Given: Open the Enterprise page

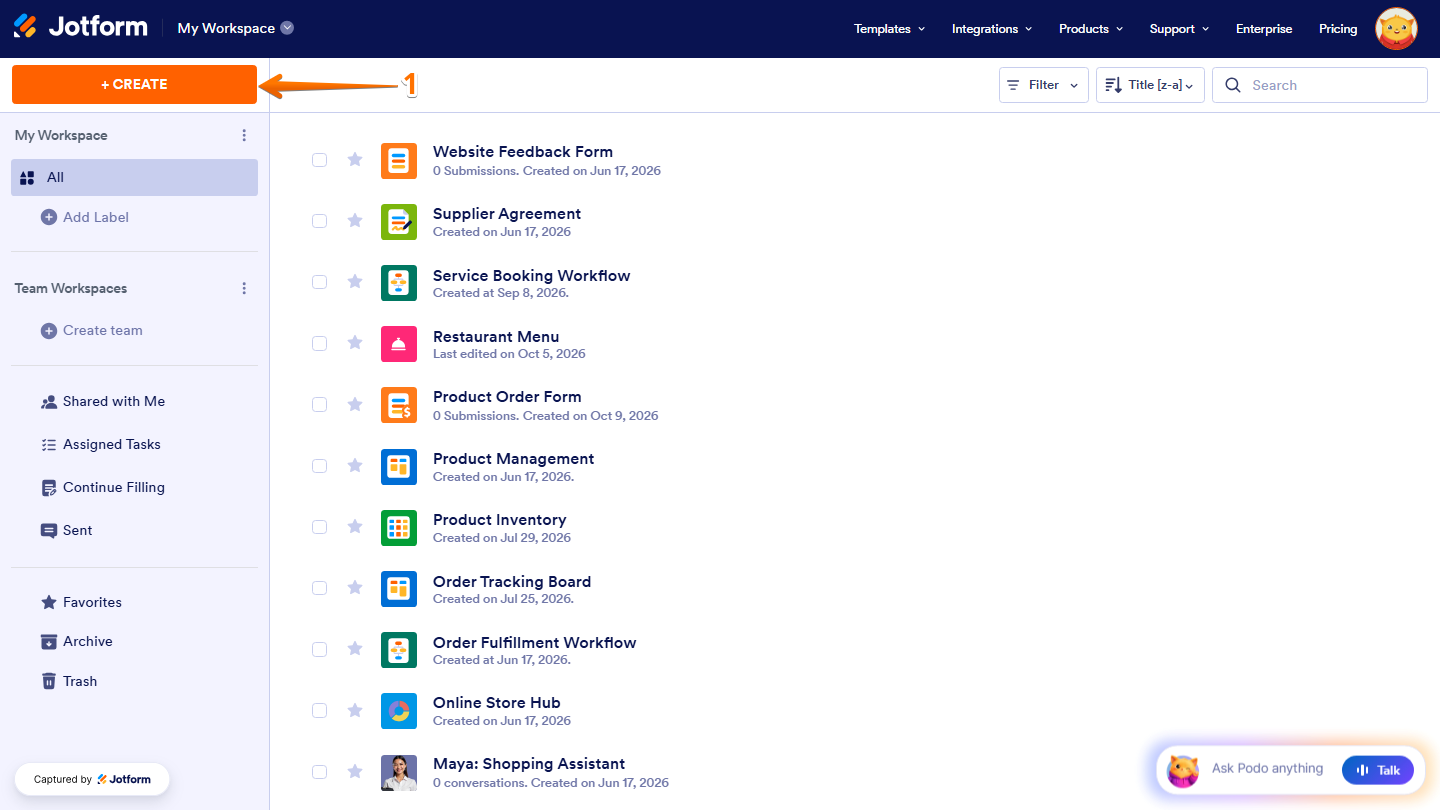Looking at the screenshot, I should [x=1264, y=29].
